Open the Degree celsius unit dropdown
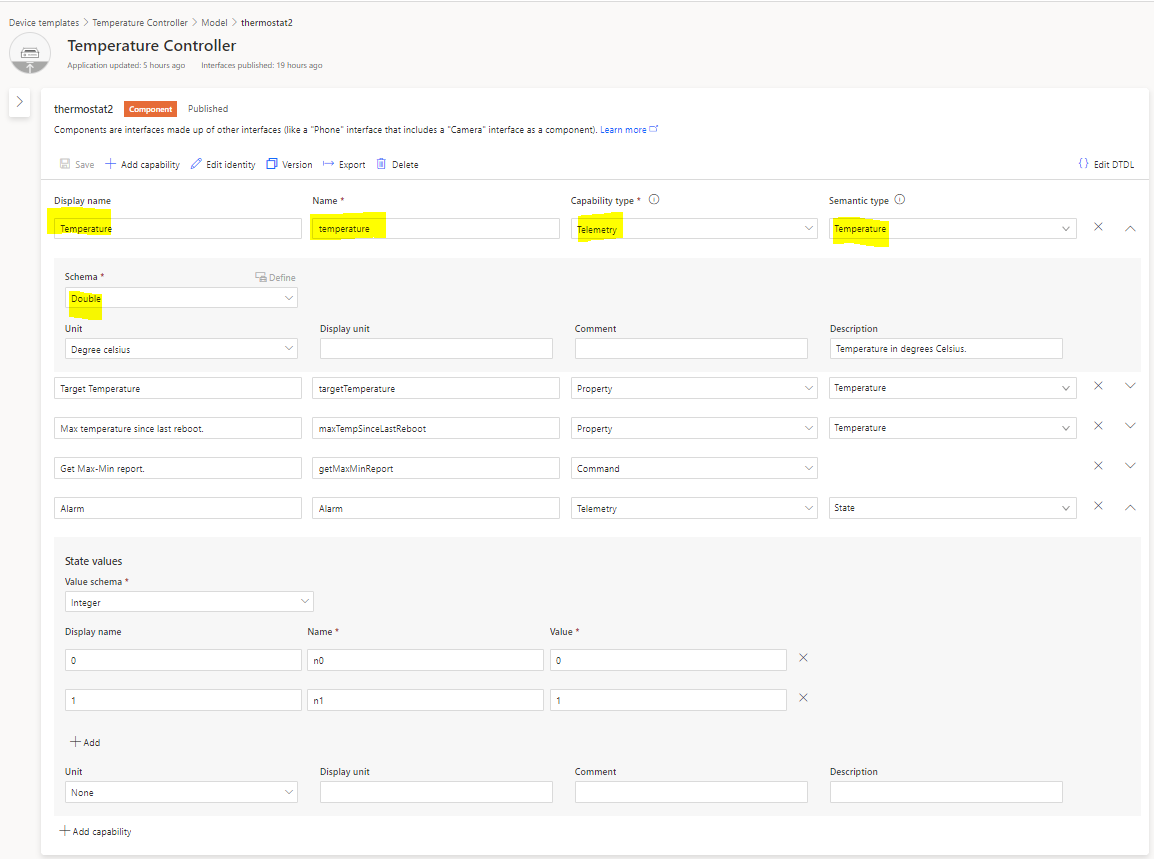 click(181, 349)
